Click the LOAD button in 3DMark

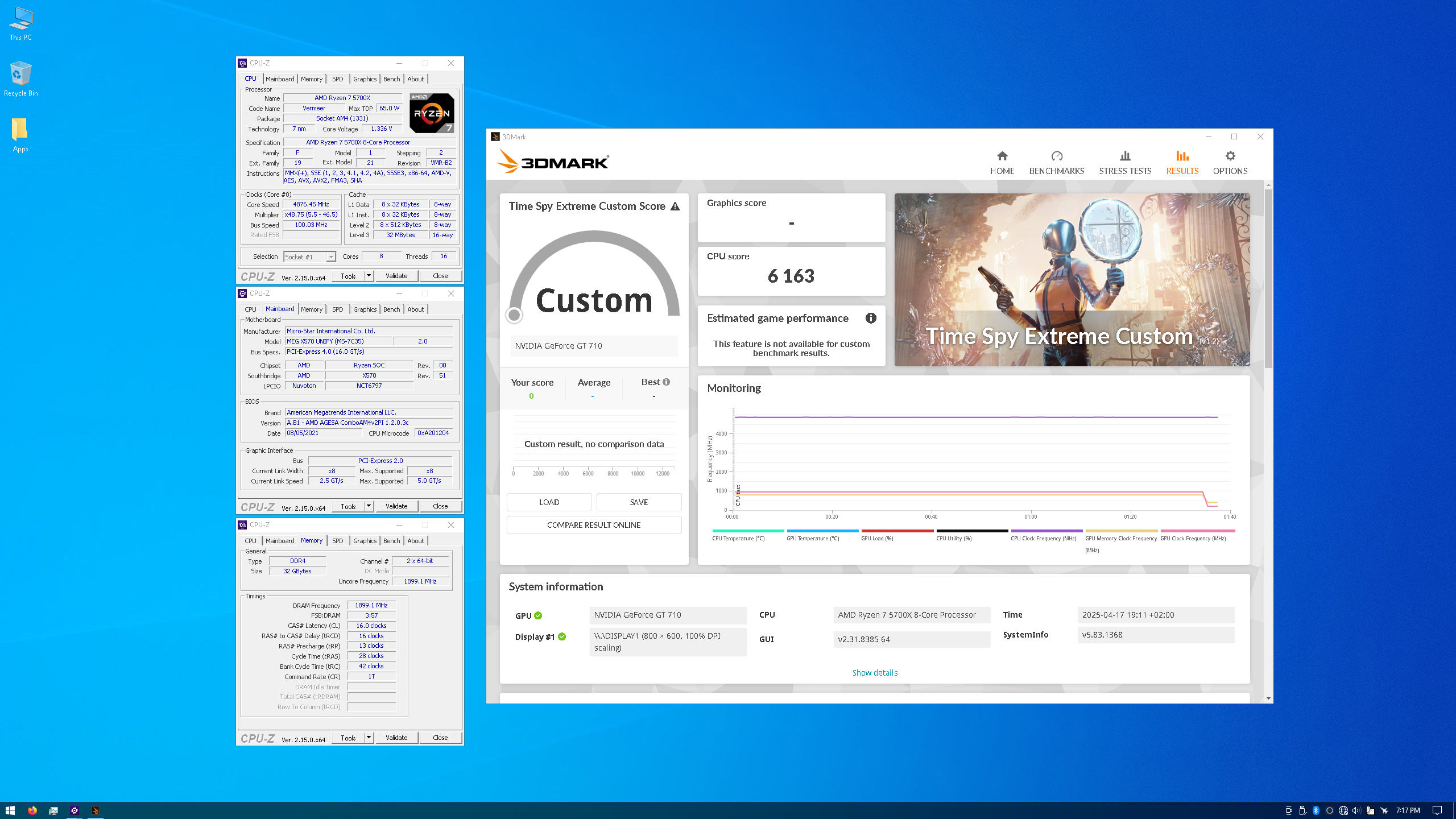pyautogui.click(x=549, y=502)
